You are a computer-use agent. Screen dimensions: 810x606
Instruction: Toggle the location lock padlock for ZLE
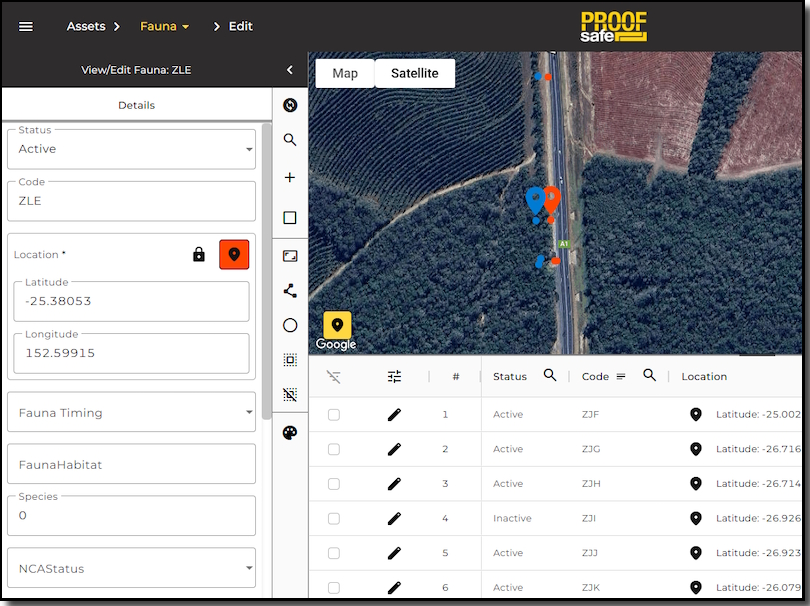click(201, 254)
